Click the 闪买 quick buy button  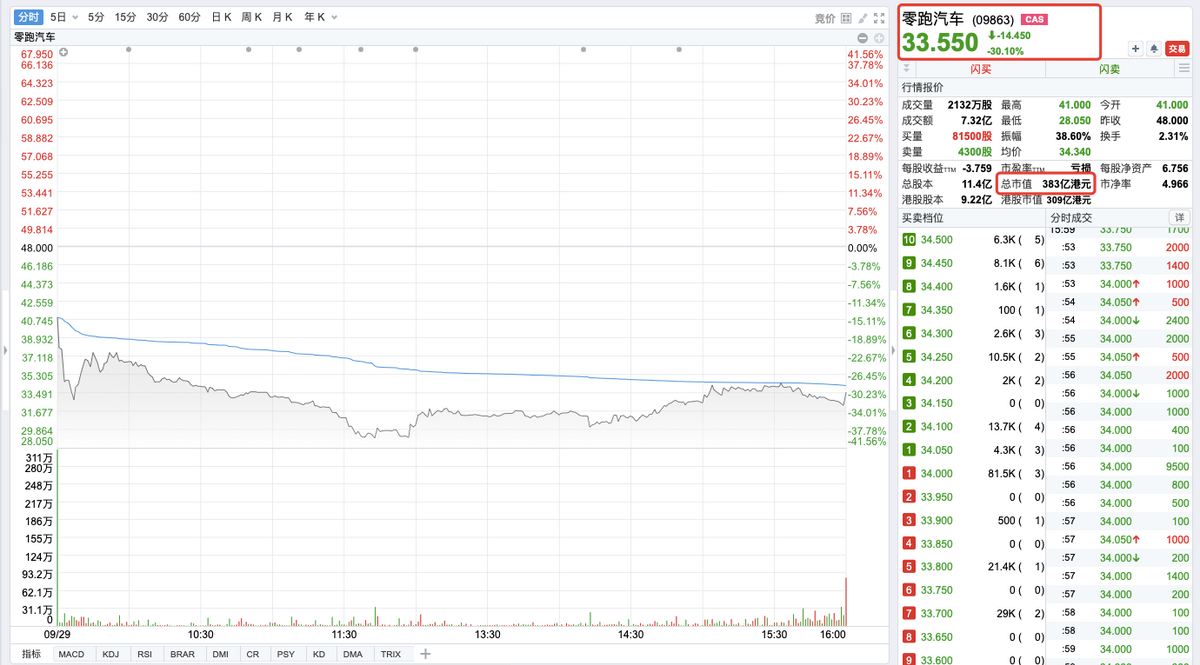coord(981,69)
